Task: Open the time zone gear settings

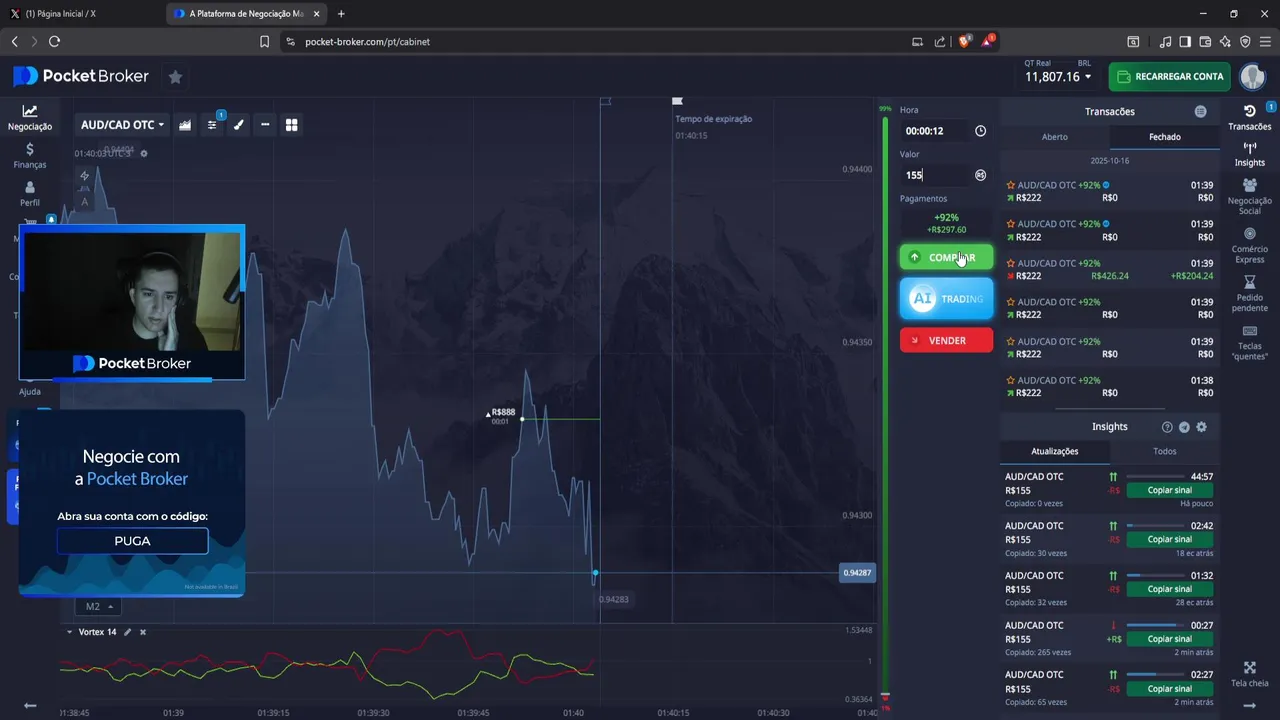Action: [x=144, y=153]
